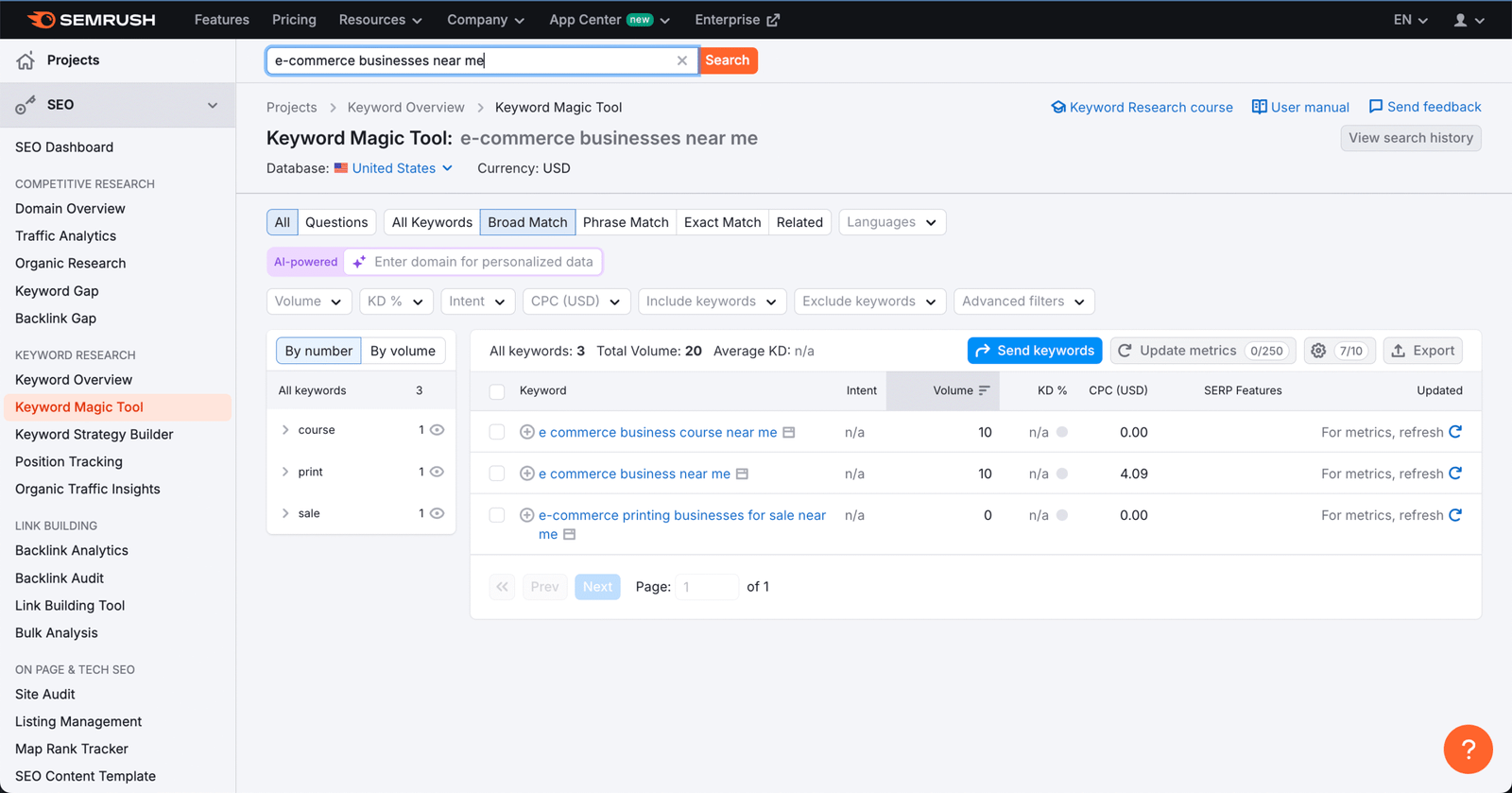This screenshot has width=1512, height=793.
Task: Open Keyword Research course graduation-cap icon
Action: click(1058, 107)
